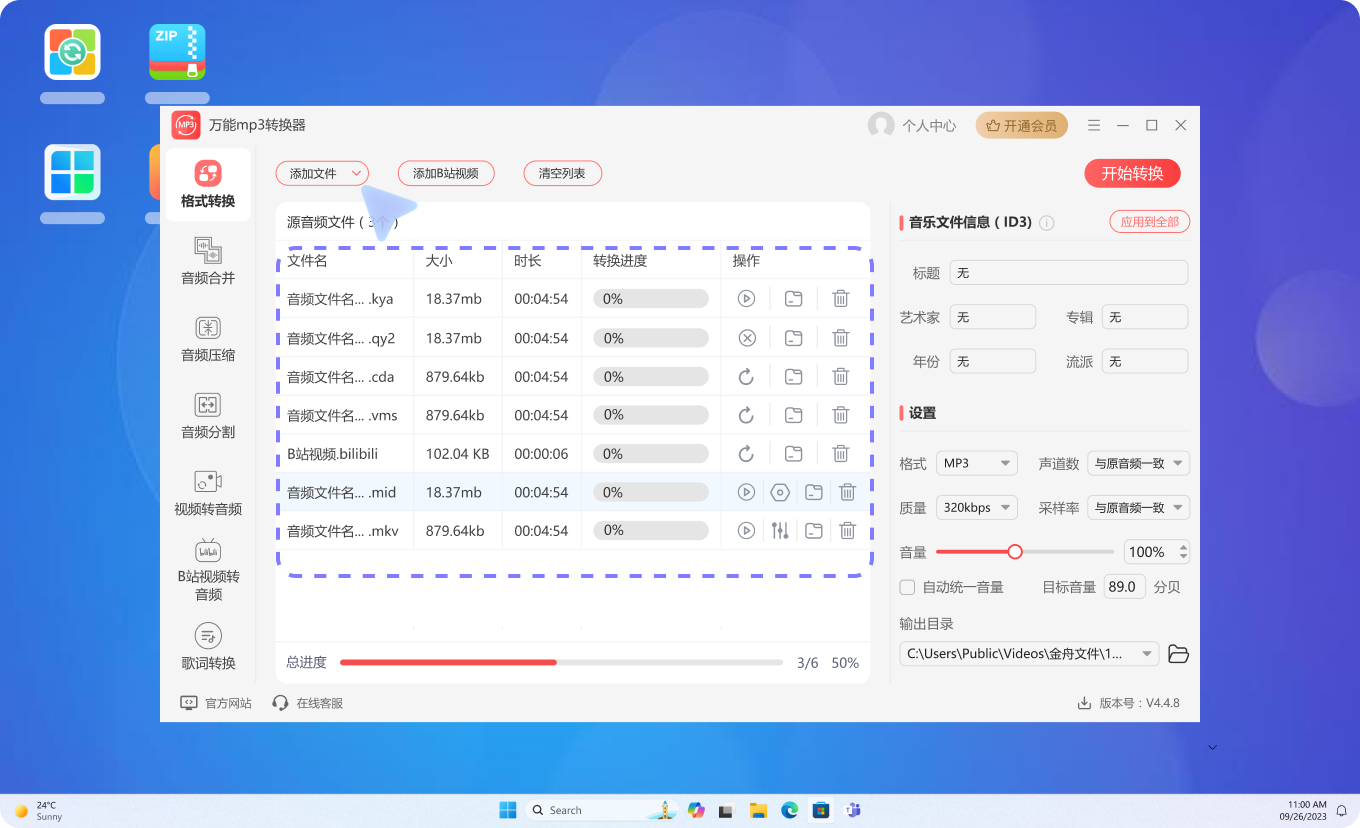Play the 音频文件名....kya audio file
This screenshot has width=1360, height=828.
[745, 298]
